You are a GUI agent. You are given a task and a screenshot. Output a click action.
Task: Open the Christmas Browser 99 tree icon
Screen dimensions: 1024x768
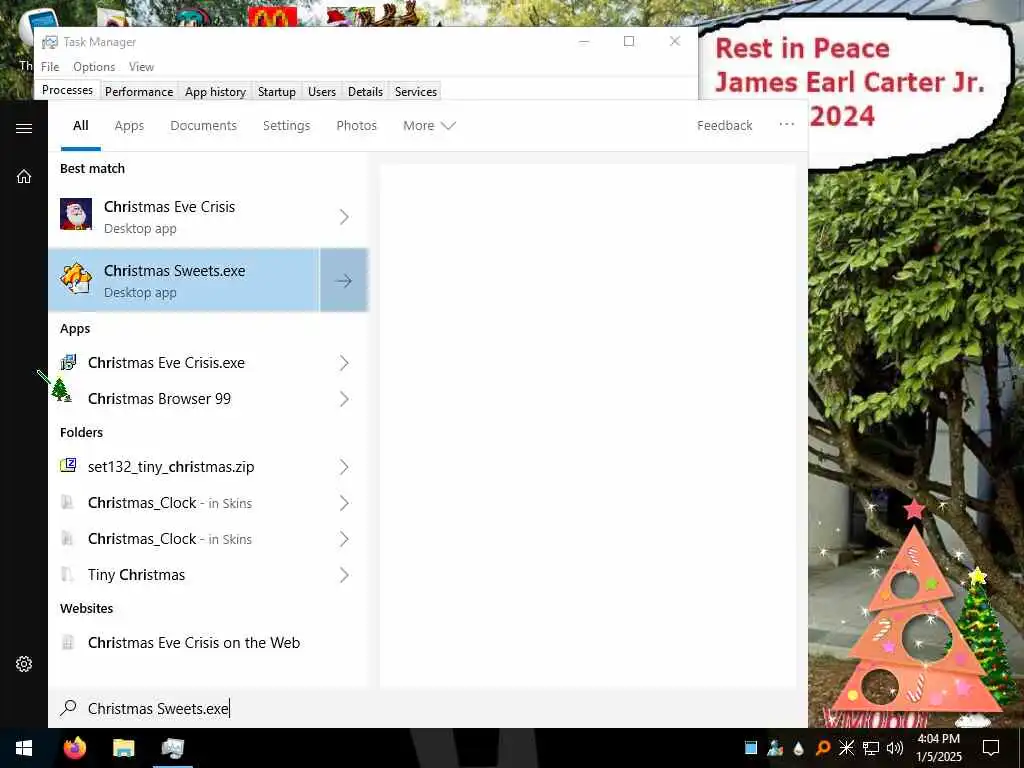click(x=61, y=391)
